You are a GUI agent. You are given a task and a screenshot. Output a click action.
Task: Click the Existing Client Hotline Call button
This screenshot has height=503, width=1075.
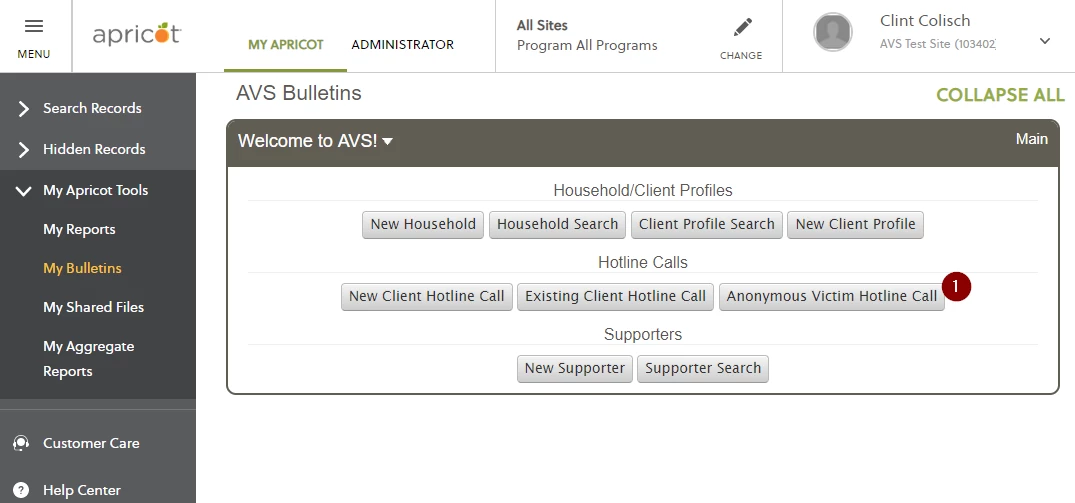point(616,297)
